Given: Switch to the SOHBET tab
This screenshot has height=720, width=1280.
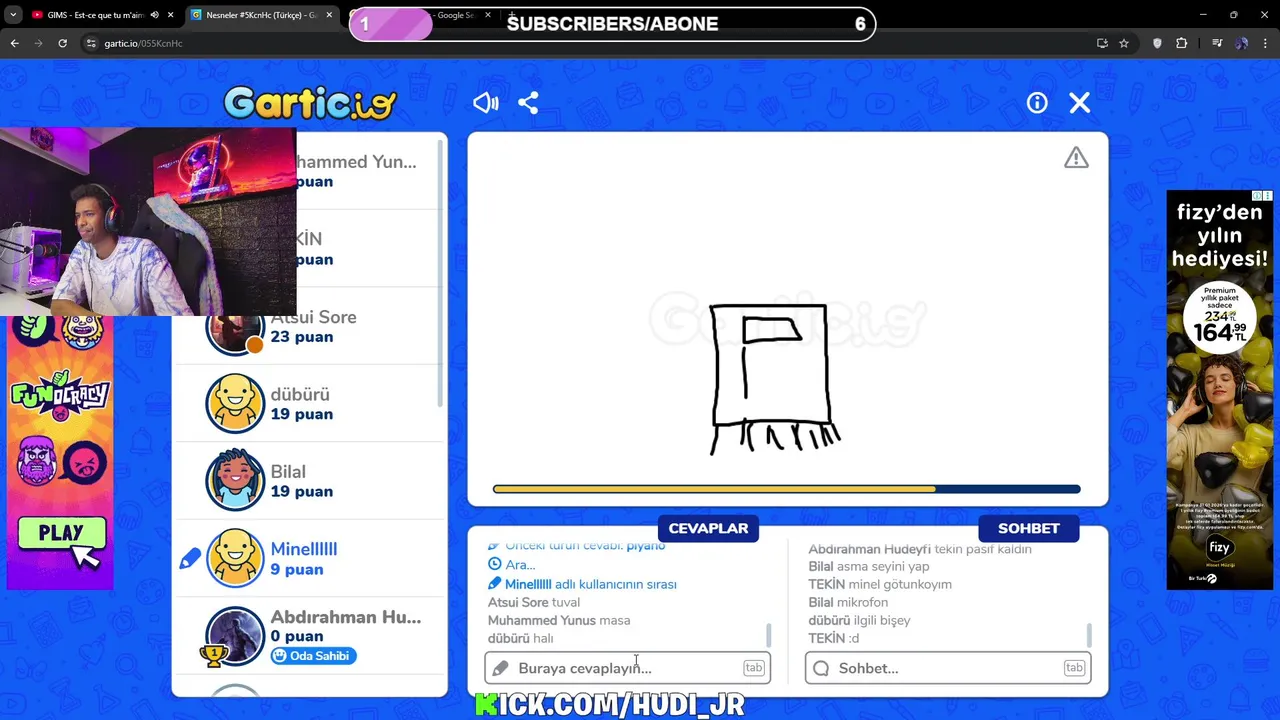Looking at the screenshot, I should 1028,528.
